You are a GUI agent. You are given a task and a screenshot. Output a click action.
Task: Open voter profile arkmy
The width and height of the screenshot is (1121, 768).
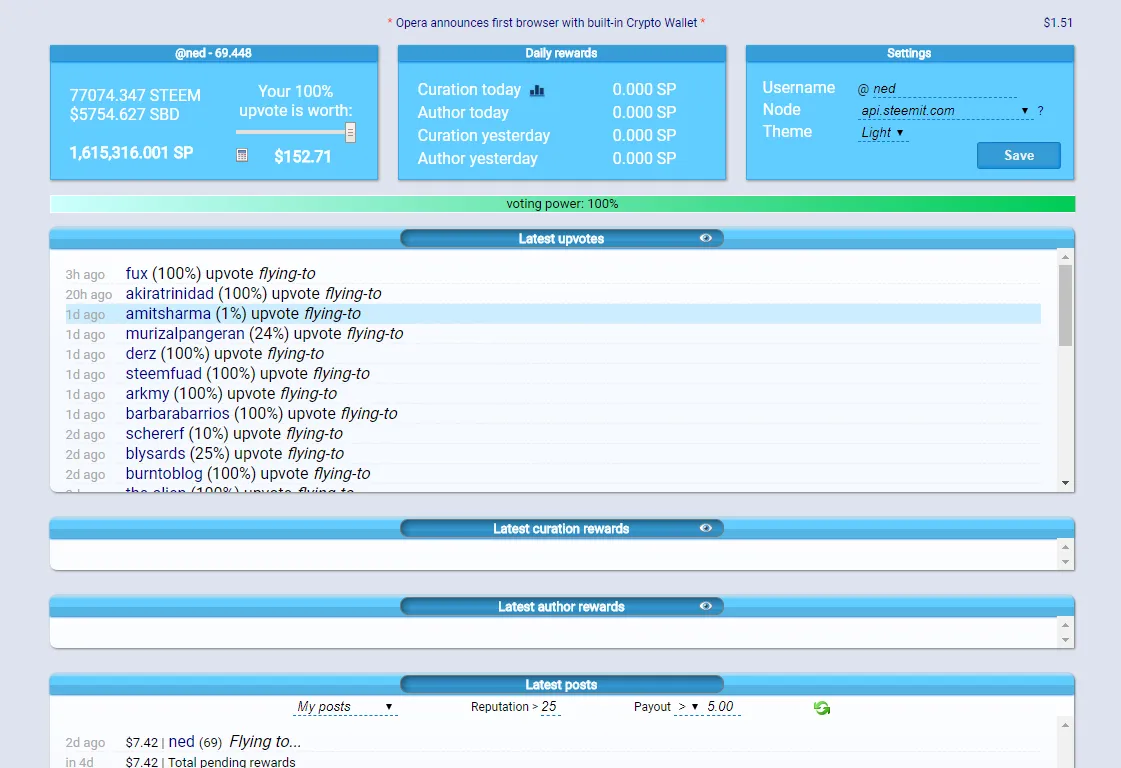147,393
